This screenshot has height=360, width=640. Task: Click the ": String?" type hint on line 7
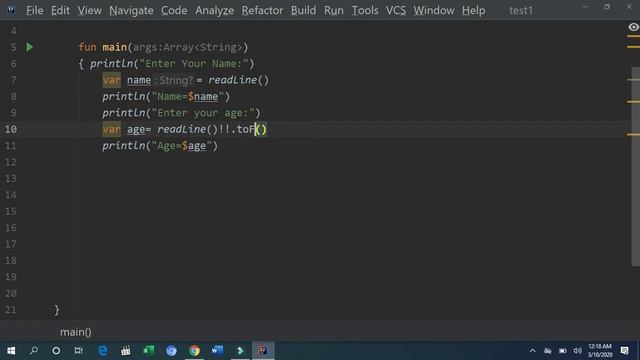pyautogui.click(x=173, y=80)
